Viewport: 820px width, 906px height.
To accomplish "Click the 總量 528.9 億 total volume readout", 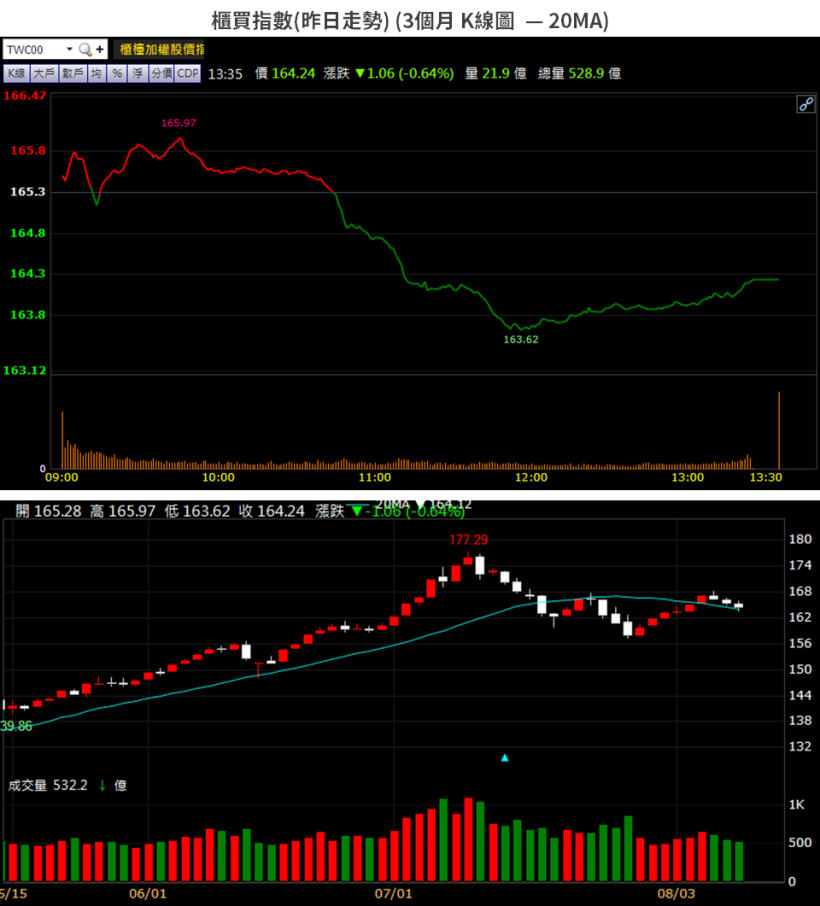I will [x=580, y=73].
